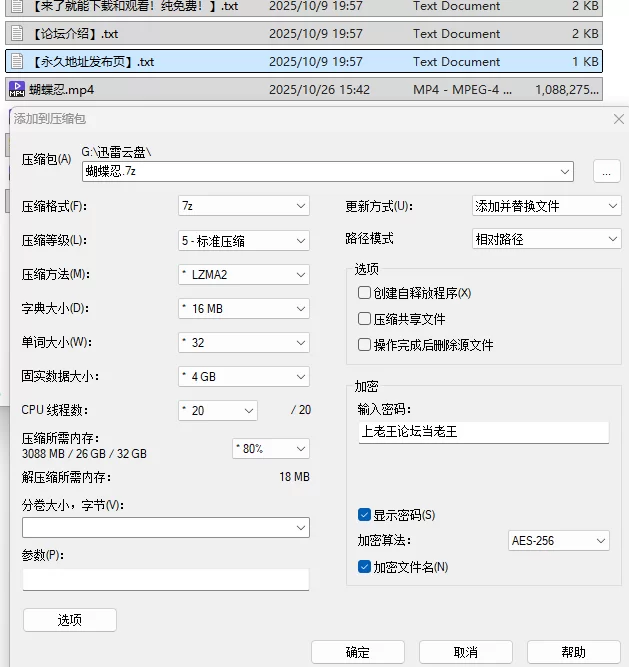Image resolution: width=629 pixels, height=667 pixels.
Task: Expand the 字典大小 16 MB dropdown
Action: [243, 309]
